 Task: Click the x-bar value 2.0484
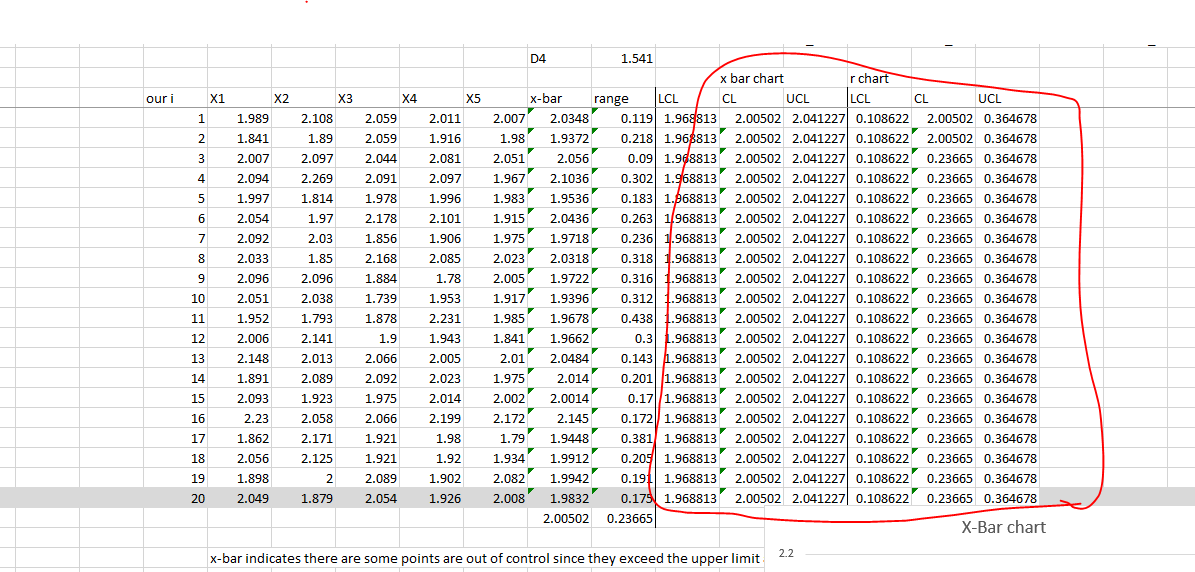coord(559,358)
